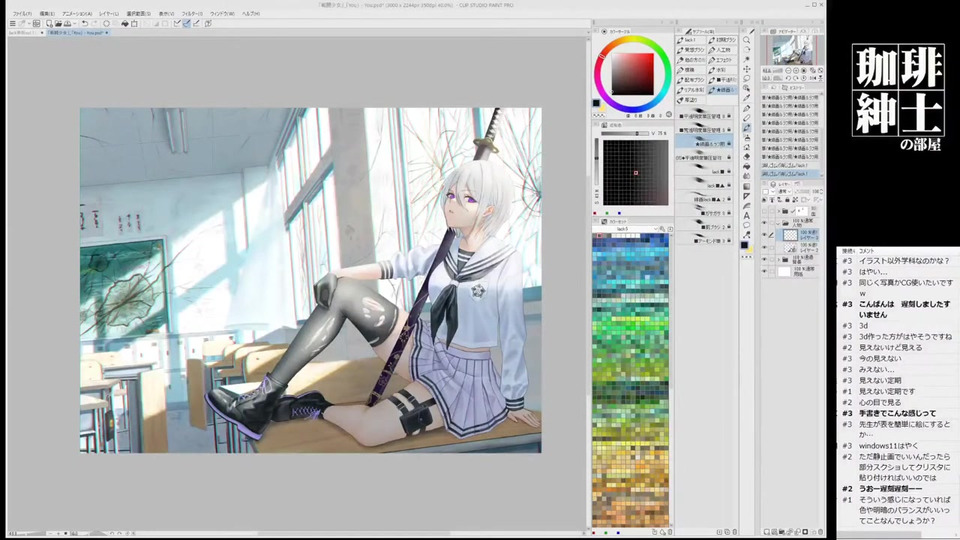
Task: Open the Filter menu
Action: pyautogui.click(x=191, y=13)
